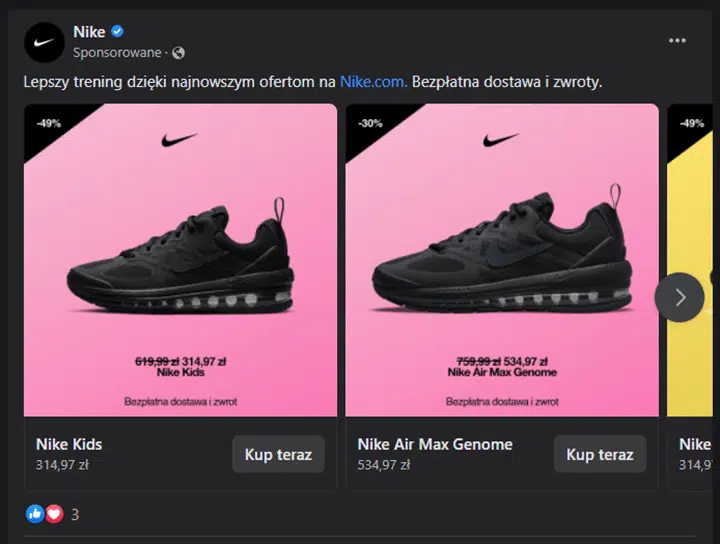
Task: Click the carousel next arrow
Action: 680,297
